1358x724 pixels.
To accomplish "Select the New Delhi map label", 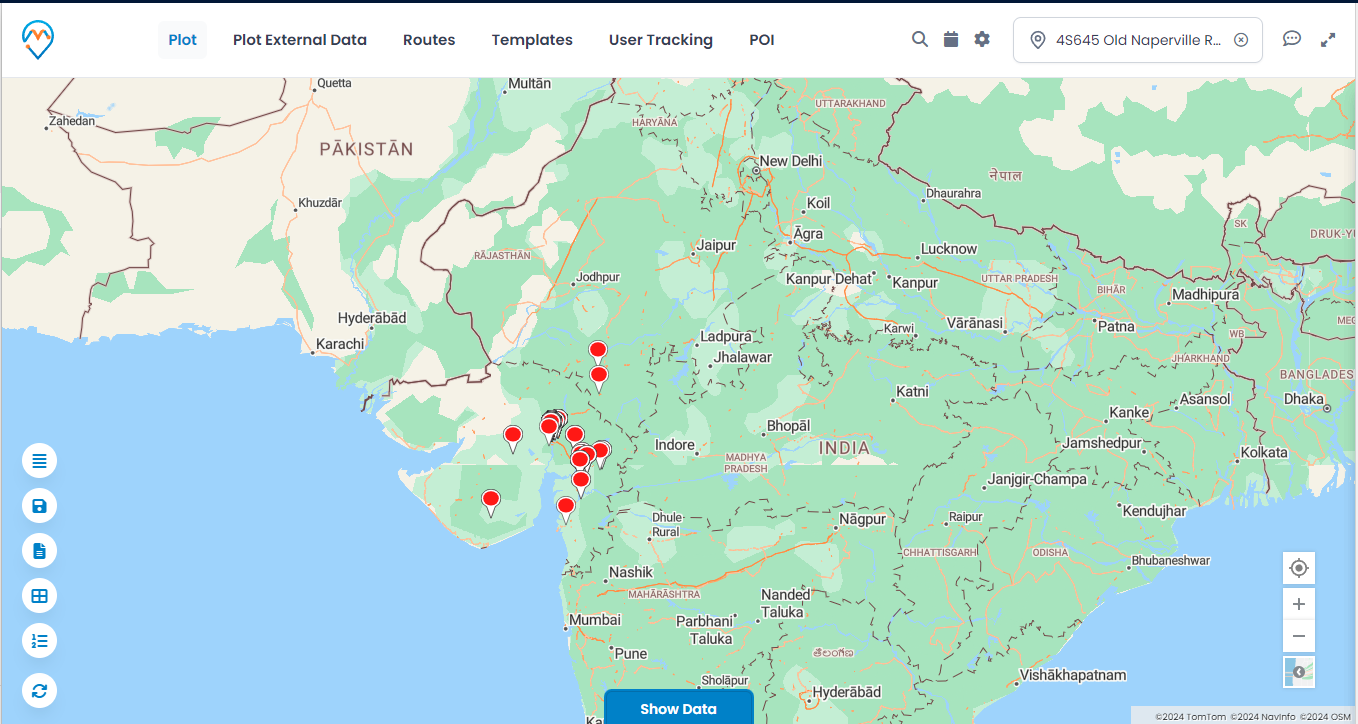I will pyautogui.click(x=791, y=161).
